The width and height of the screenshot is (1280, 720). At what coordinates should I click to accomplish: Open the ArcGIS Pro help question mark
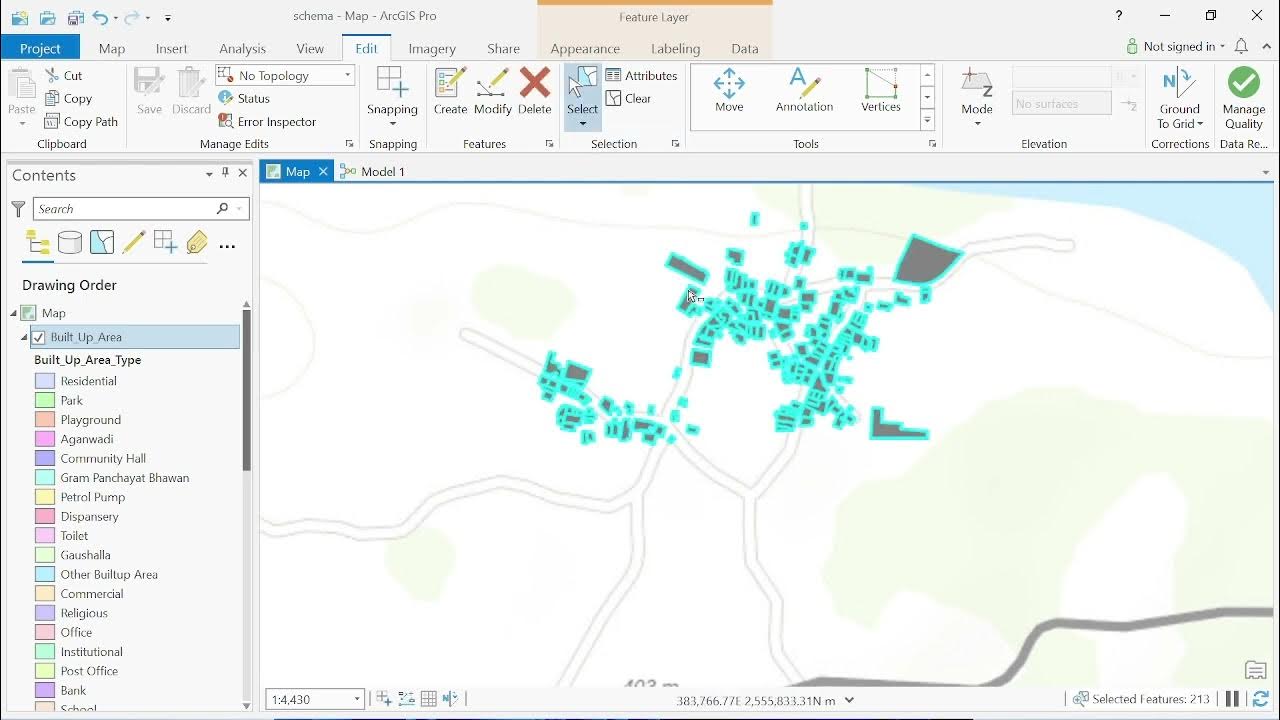click(x=1119, y=16)
